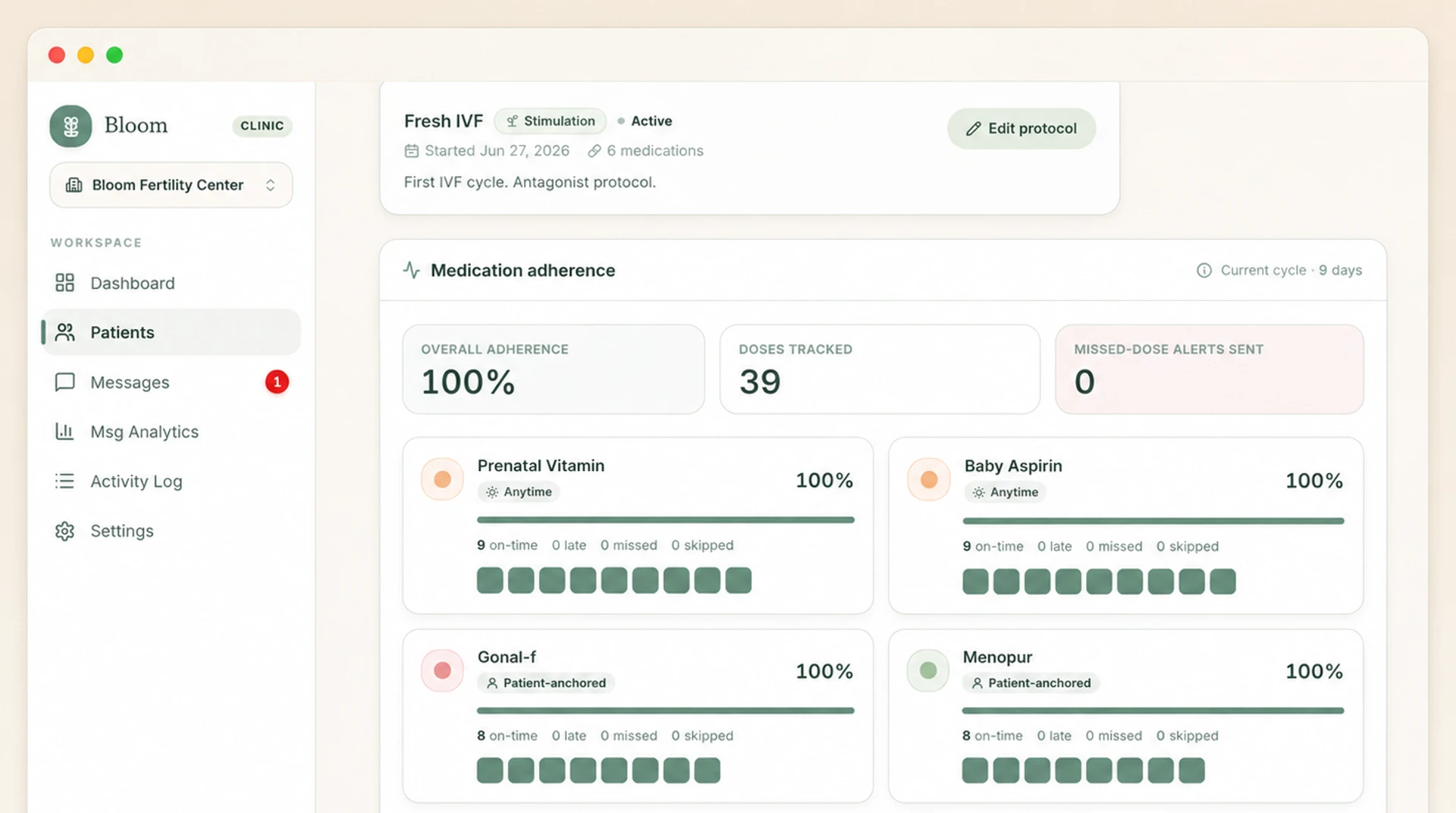Click the Patients people icon
Viewport: 1456px width, 813px height.
[65, 332]
